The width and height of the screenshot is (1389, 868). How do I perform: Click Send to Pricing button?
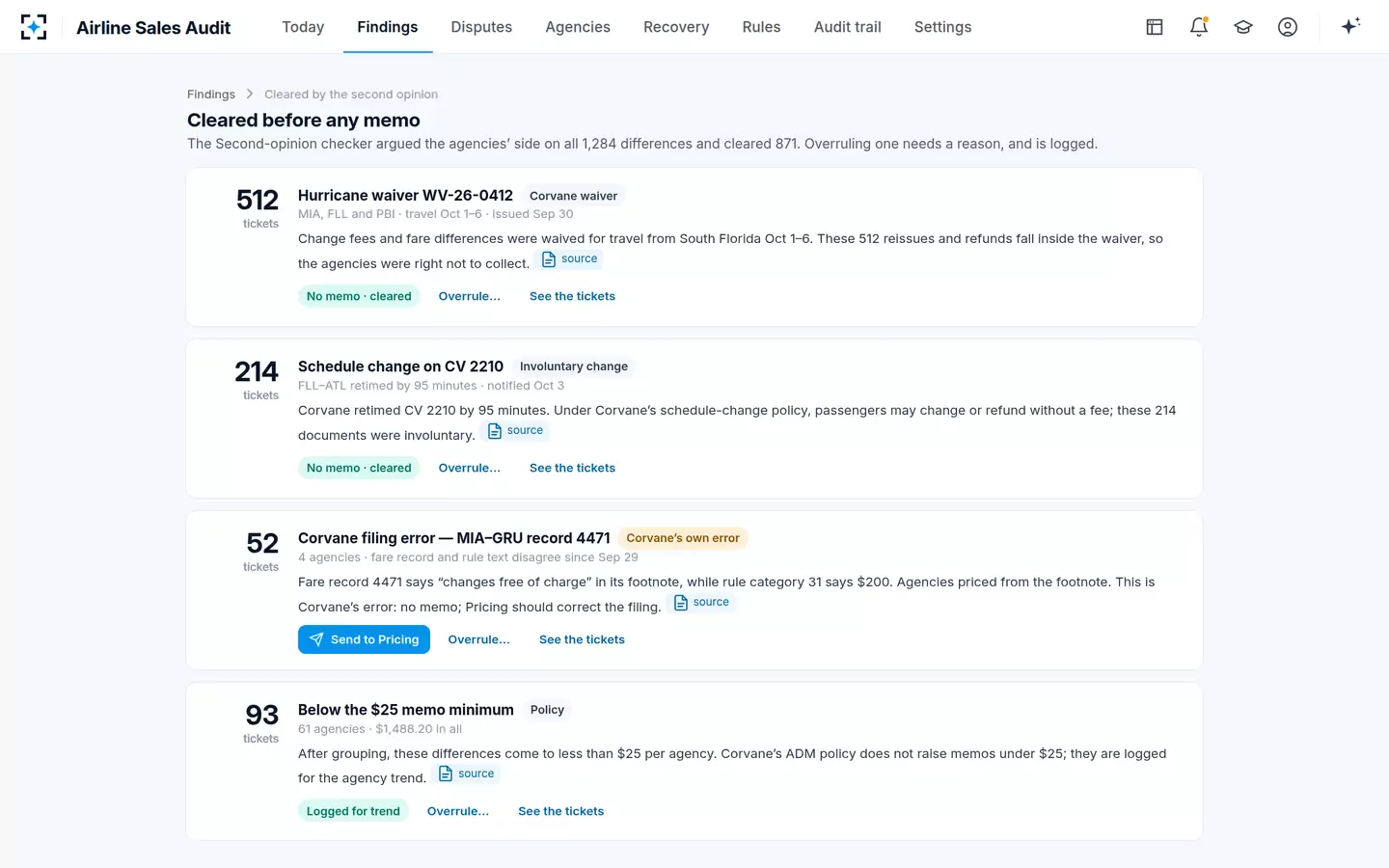point(364,639)
